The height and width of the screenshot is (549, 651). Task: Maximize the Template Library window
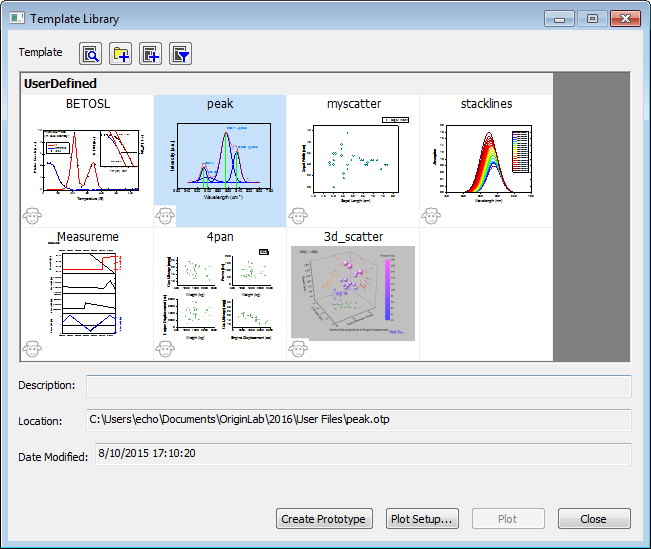(x=592, y=19)
